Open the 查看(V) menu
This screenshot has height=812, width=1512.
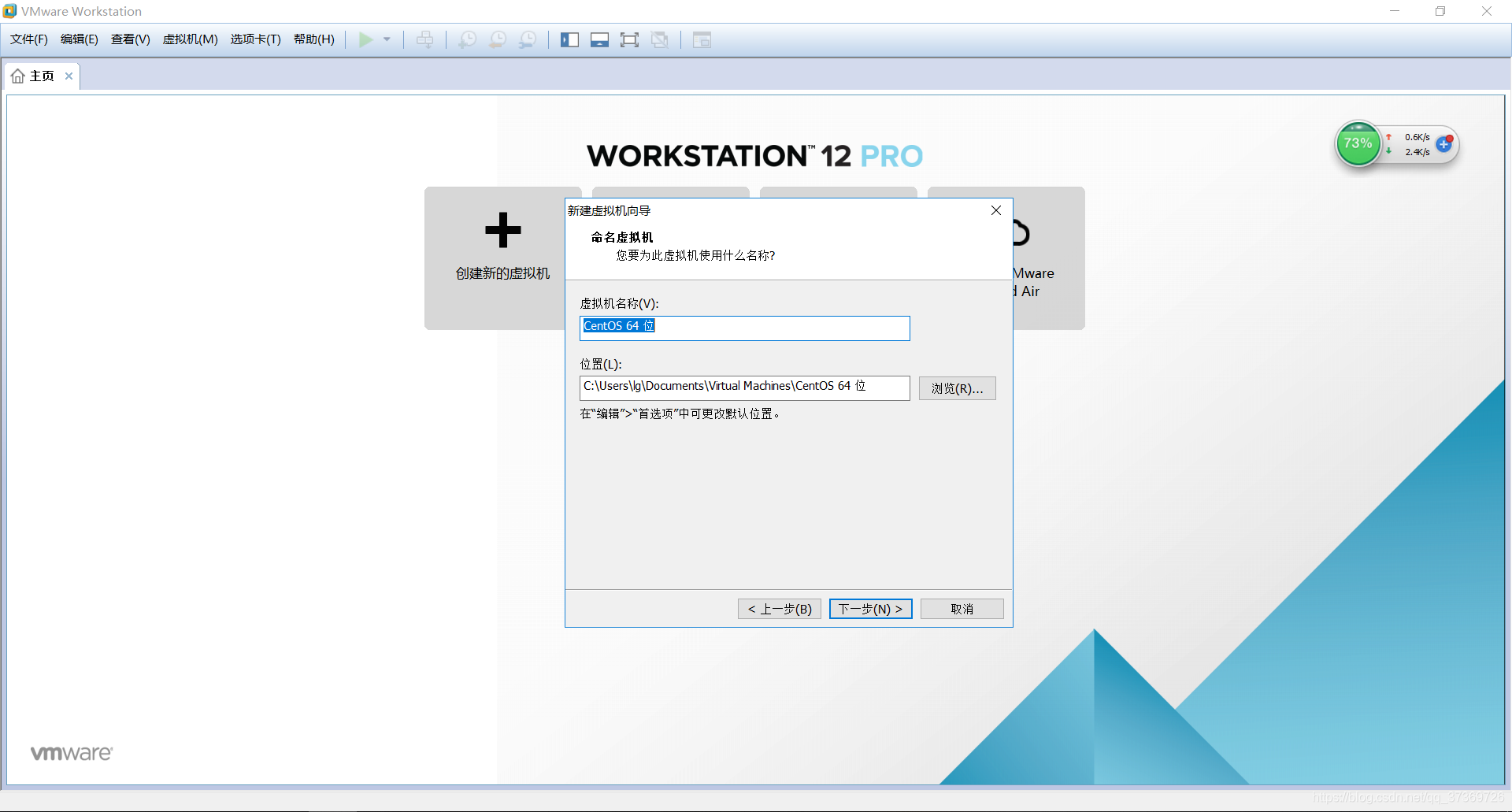click(x=130, y=39)
